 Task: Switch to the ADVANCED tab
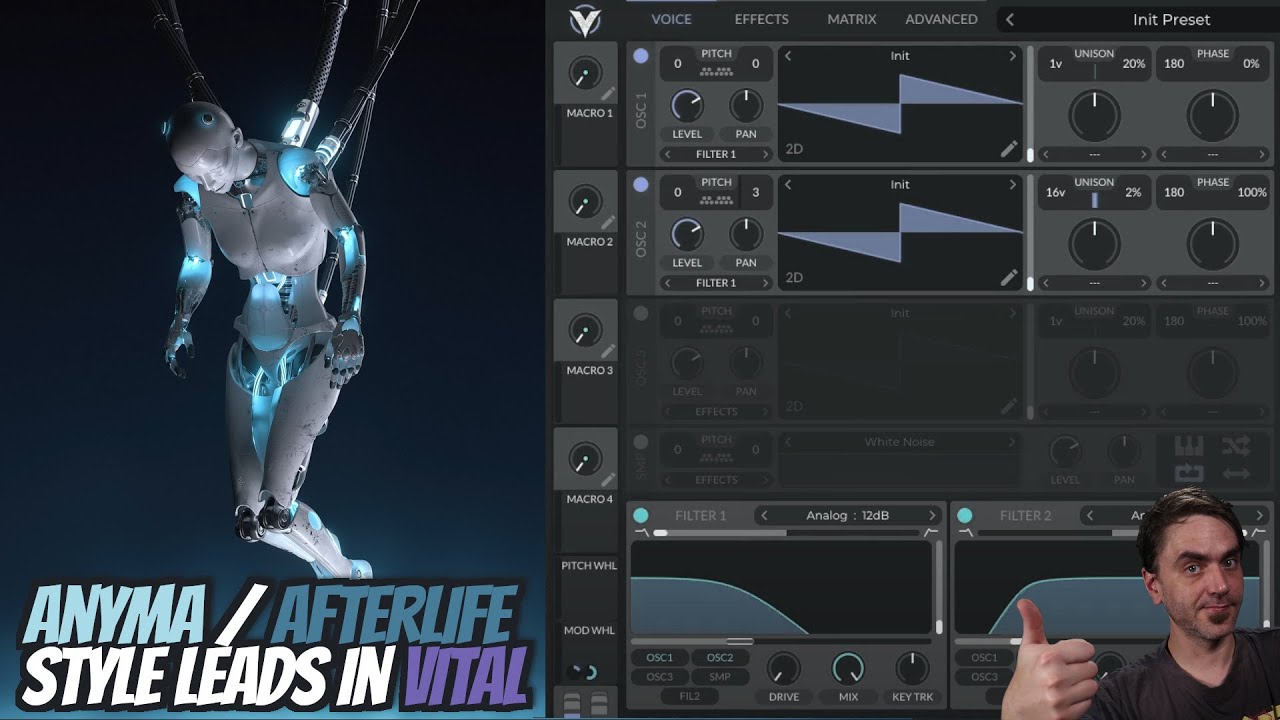click(941, 19)
